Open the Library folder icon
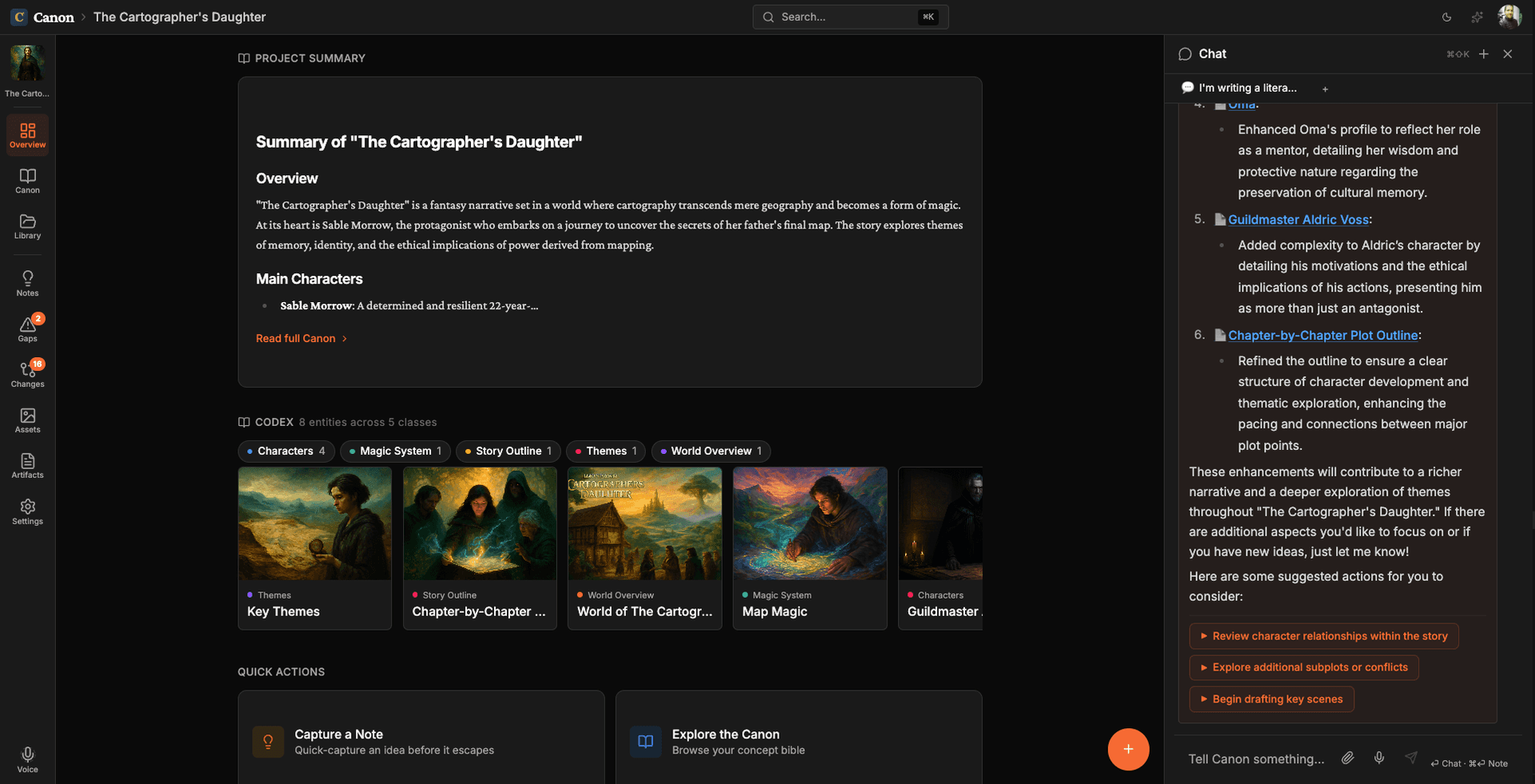 pos(27,225)
